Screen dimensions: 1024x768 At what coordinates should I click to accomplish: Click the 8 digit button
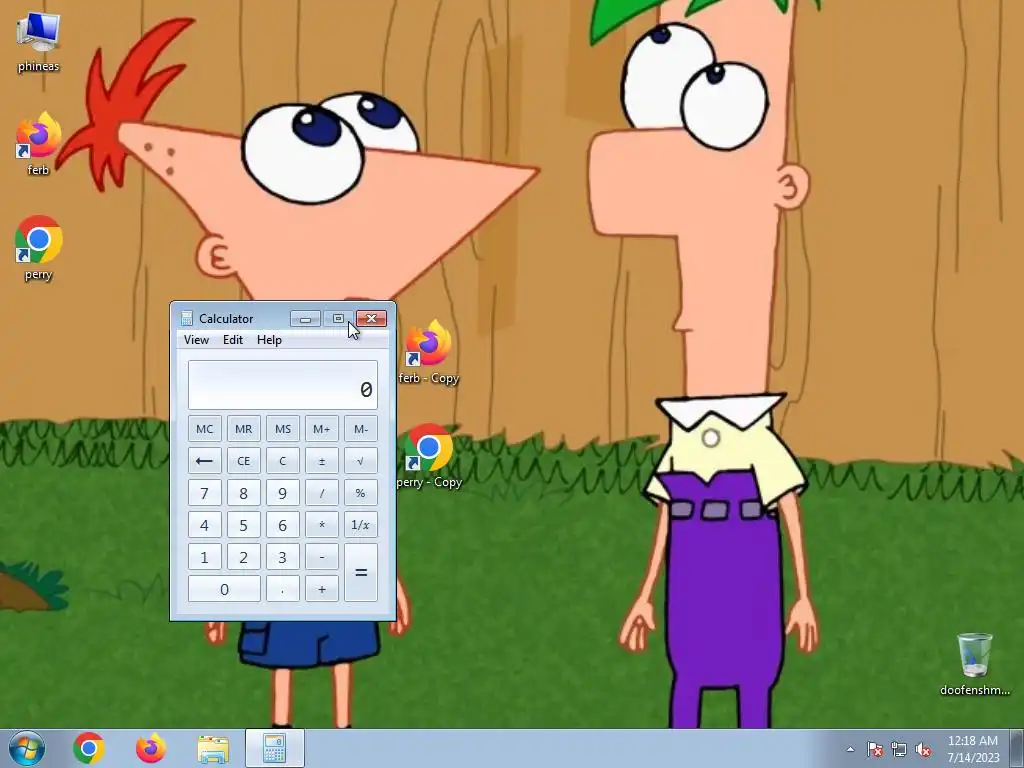pyautogui.click(x=244, y=493)
